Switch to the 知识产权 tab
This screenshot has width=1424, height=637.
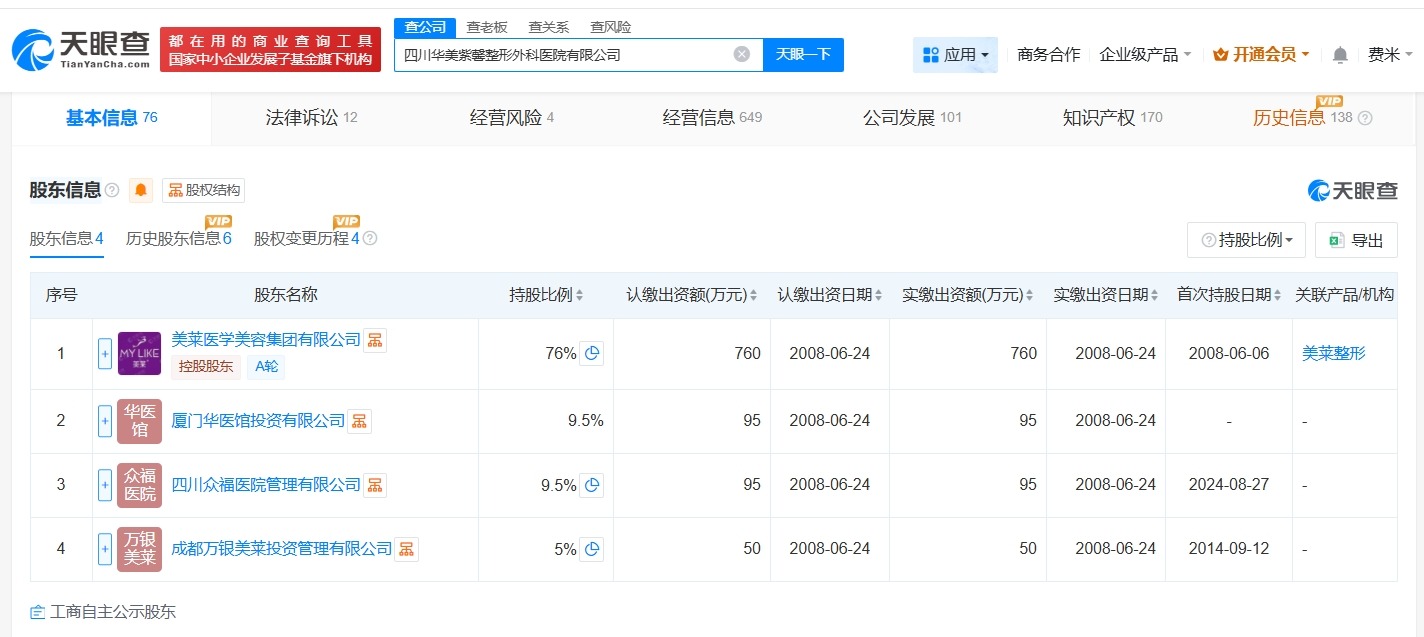[1112, 118]
